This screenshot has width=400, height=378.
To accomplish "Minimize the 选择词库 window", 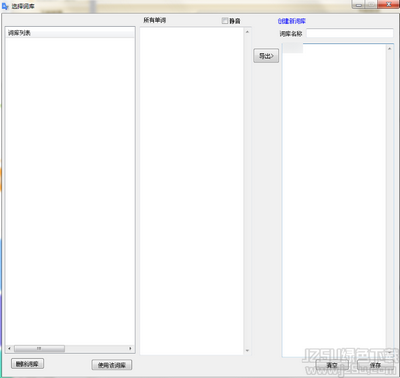I will click(x=359, y=5).
